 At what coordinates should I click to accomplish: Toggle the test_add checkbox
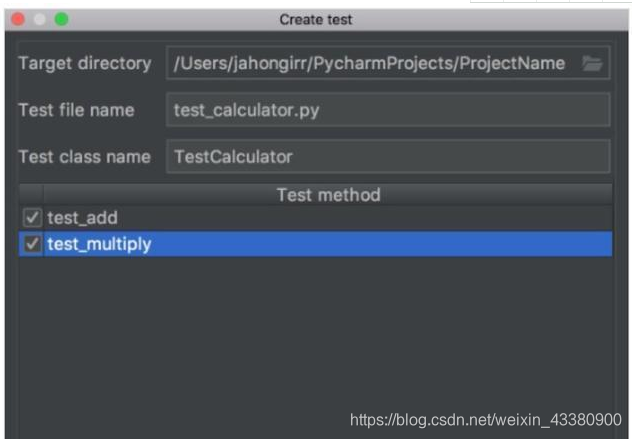[x=32, y=218]
